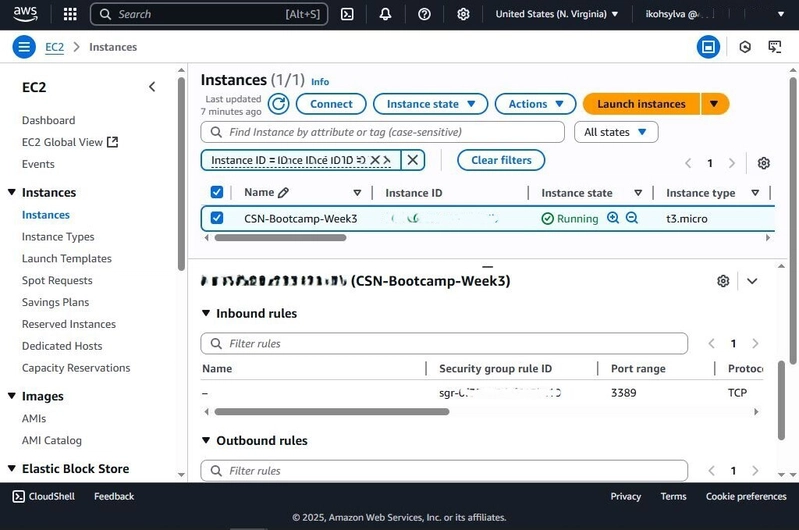Open the top bar settings gear
Viewport: 799px width, 530px height.
click(x=463, y=14)
